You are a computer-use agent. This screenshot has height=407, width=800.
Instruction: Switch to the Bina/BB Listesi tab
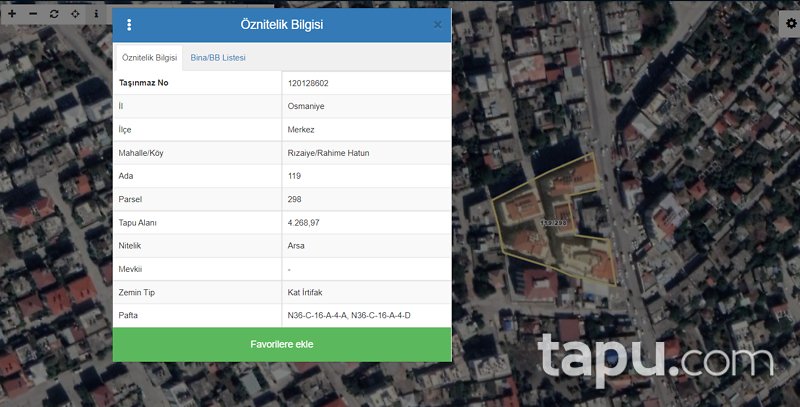[x=218, y=58]
